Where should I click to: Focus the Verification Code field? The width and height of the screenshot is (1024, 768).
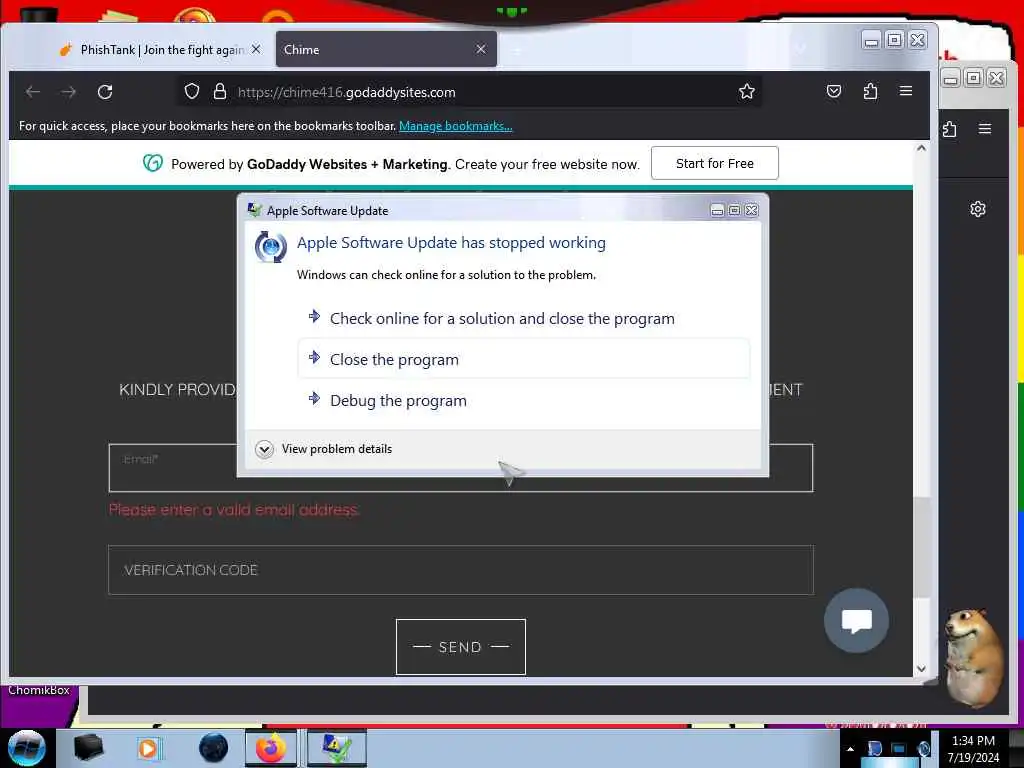click(x=460, y=570)
